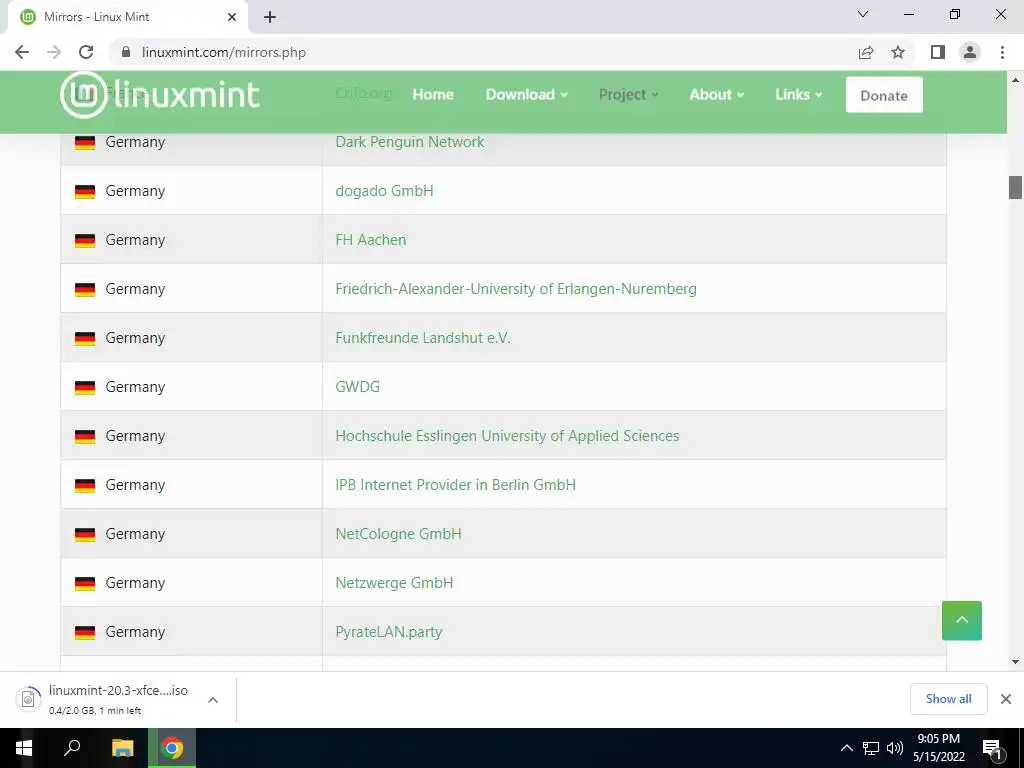
Task: Expand the Links menu
Action: pos(798,95)
